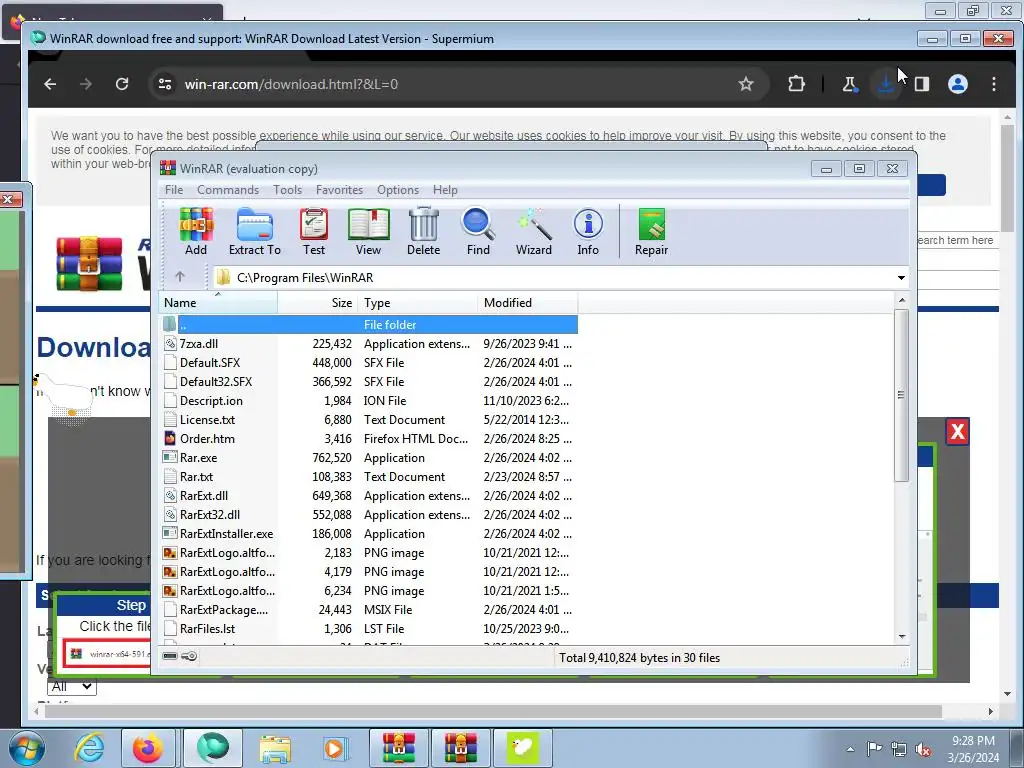Bookmark this page with star icon
Image resolution: width=1024 pixels, height=768 pixels.
point(746,84)
